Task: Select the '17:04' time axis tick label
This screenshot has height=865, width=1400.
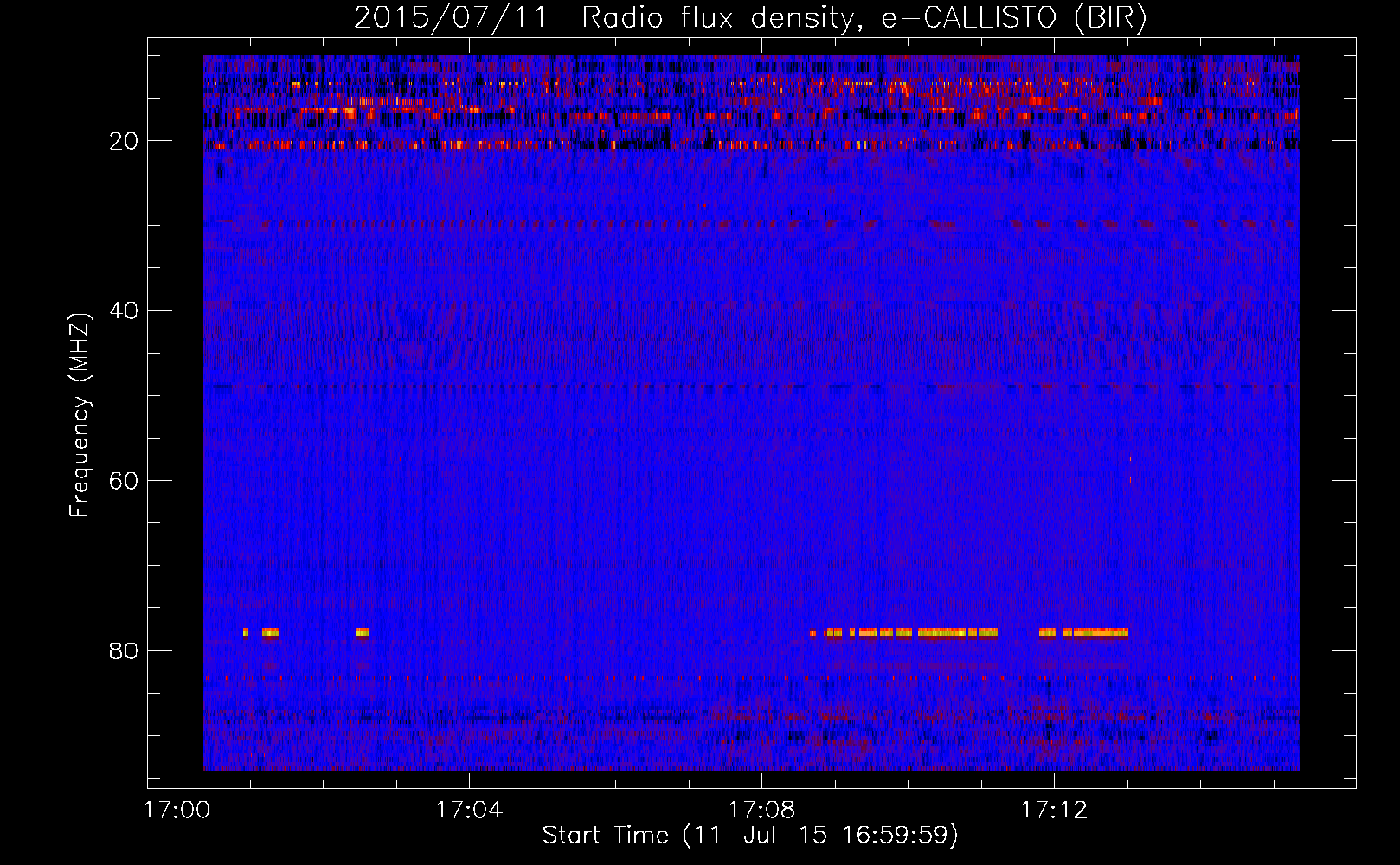Action: tap(469, 811)
